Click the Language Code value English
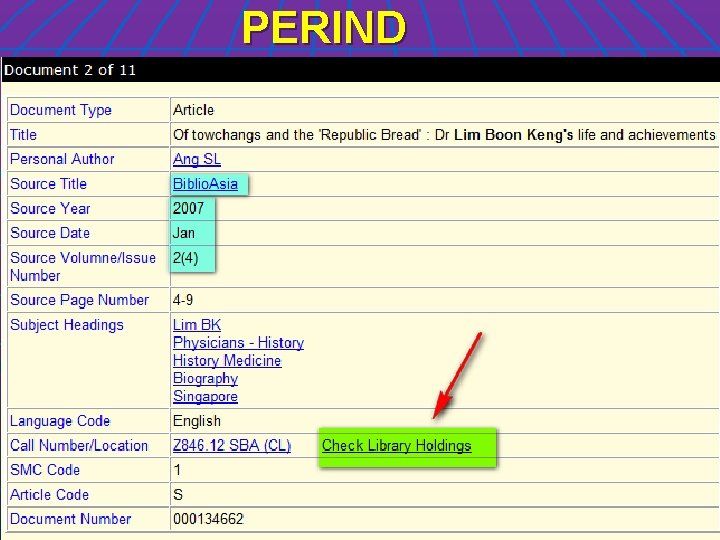The width and height of the screenshot is (720, 540). point(197,421)
